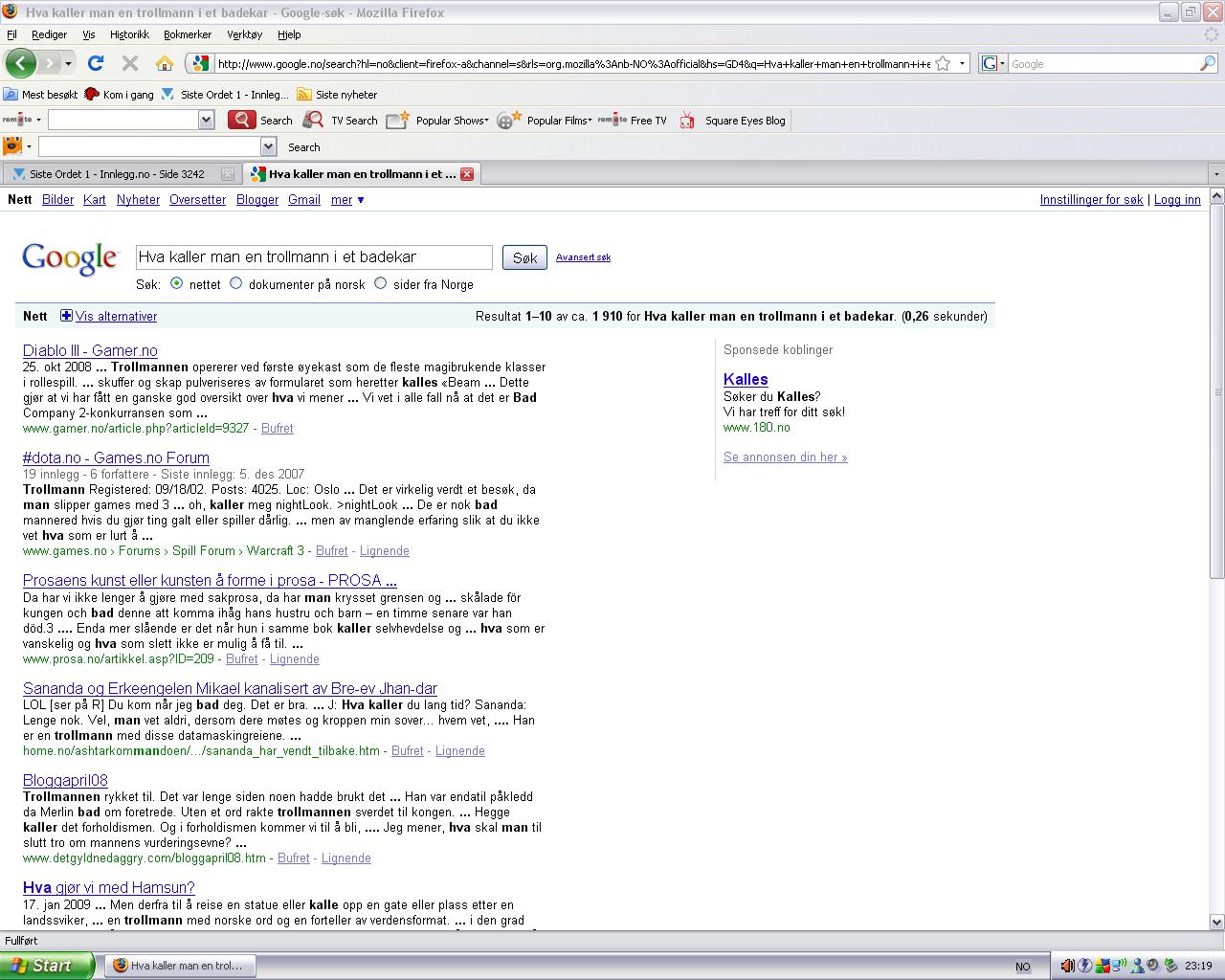The height and width of the screenshot is (980, 1225).
Task: Click the Stop loading X icon
Action: [130, 63]
